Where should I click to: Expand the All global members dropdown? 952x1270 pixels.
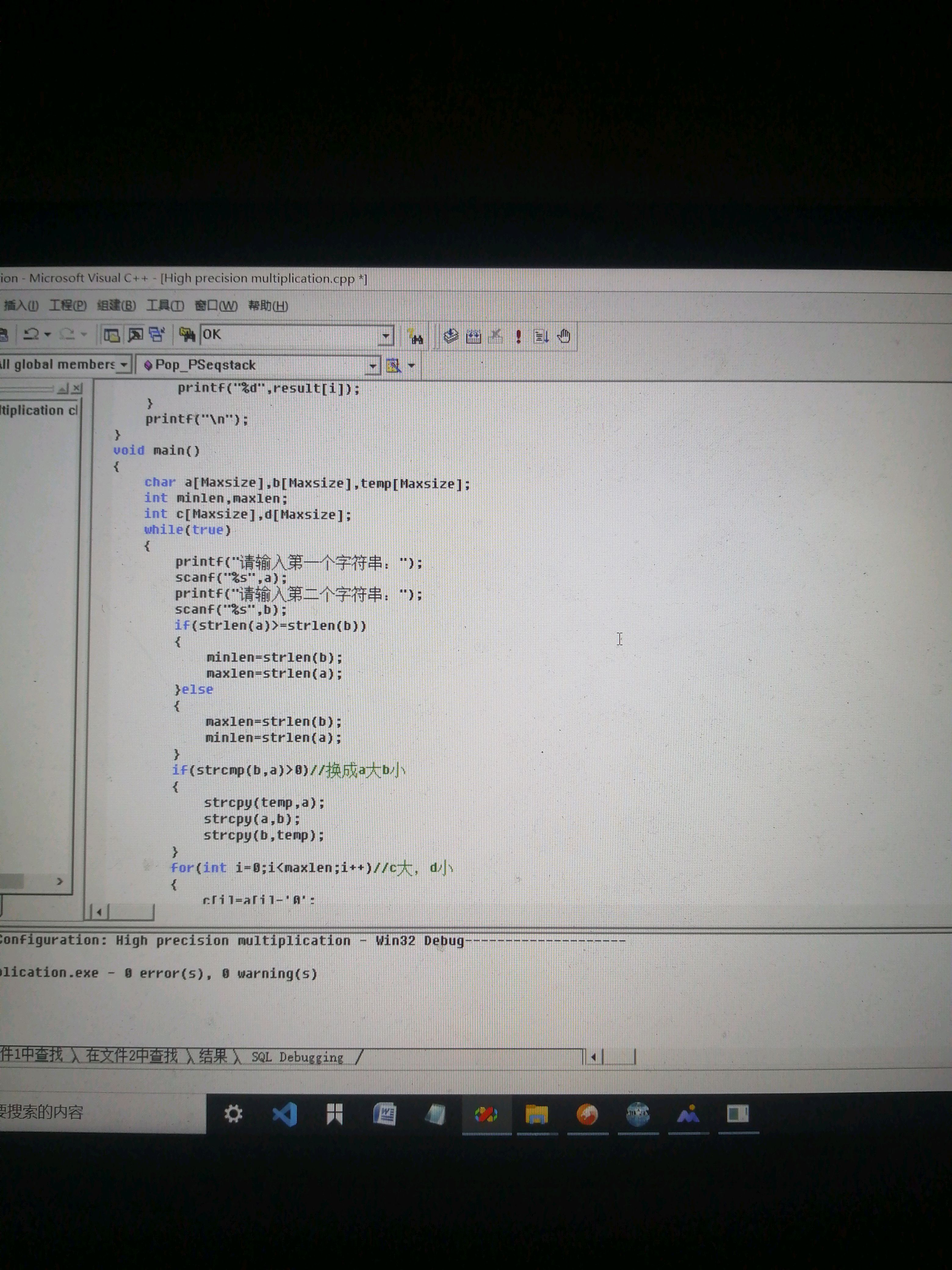pyautogui.click(x=123, y=365)
